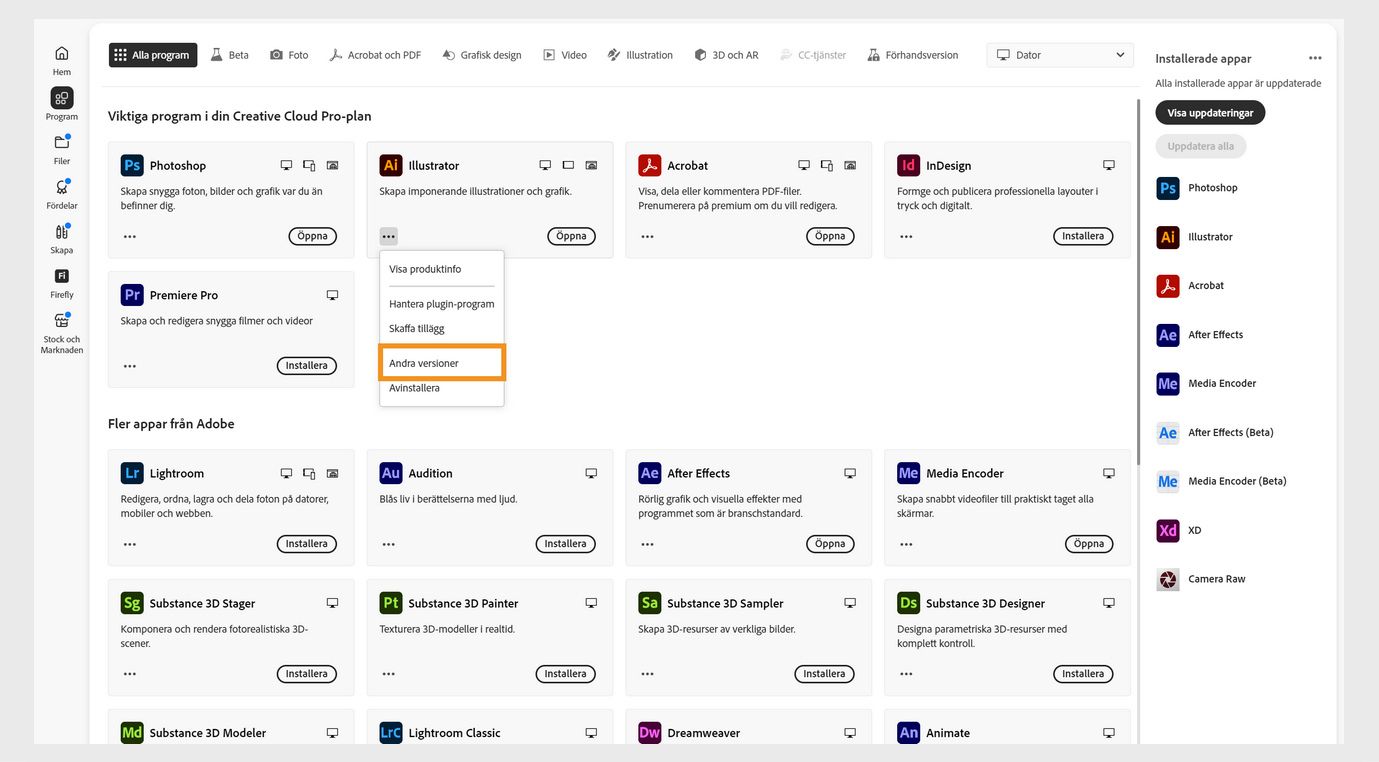
Task: Install InDesign with Installera button
Action: 1083,237
